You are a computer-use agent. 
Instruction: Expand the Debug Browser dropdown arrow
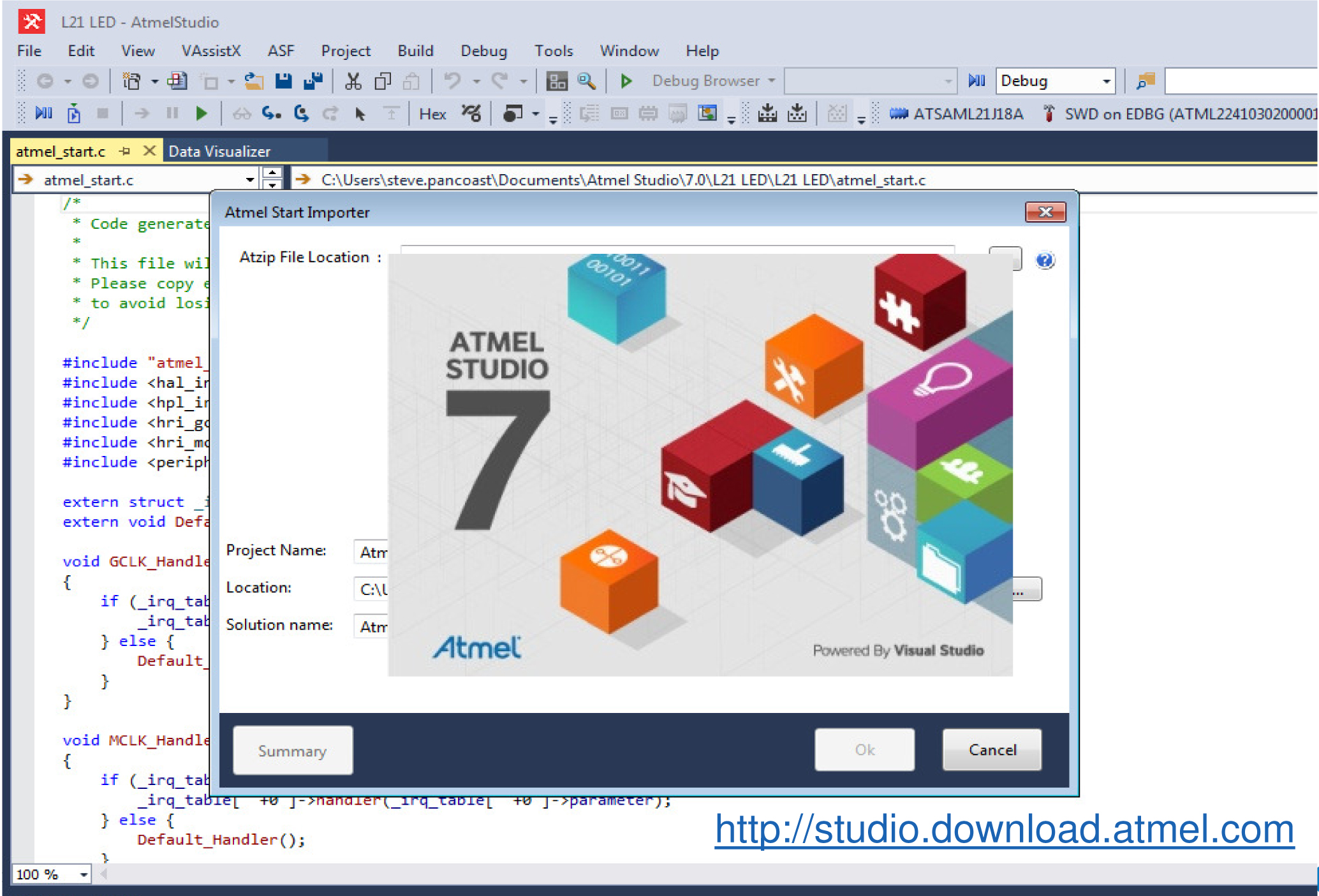772,81
